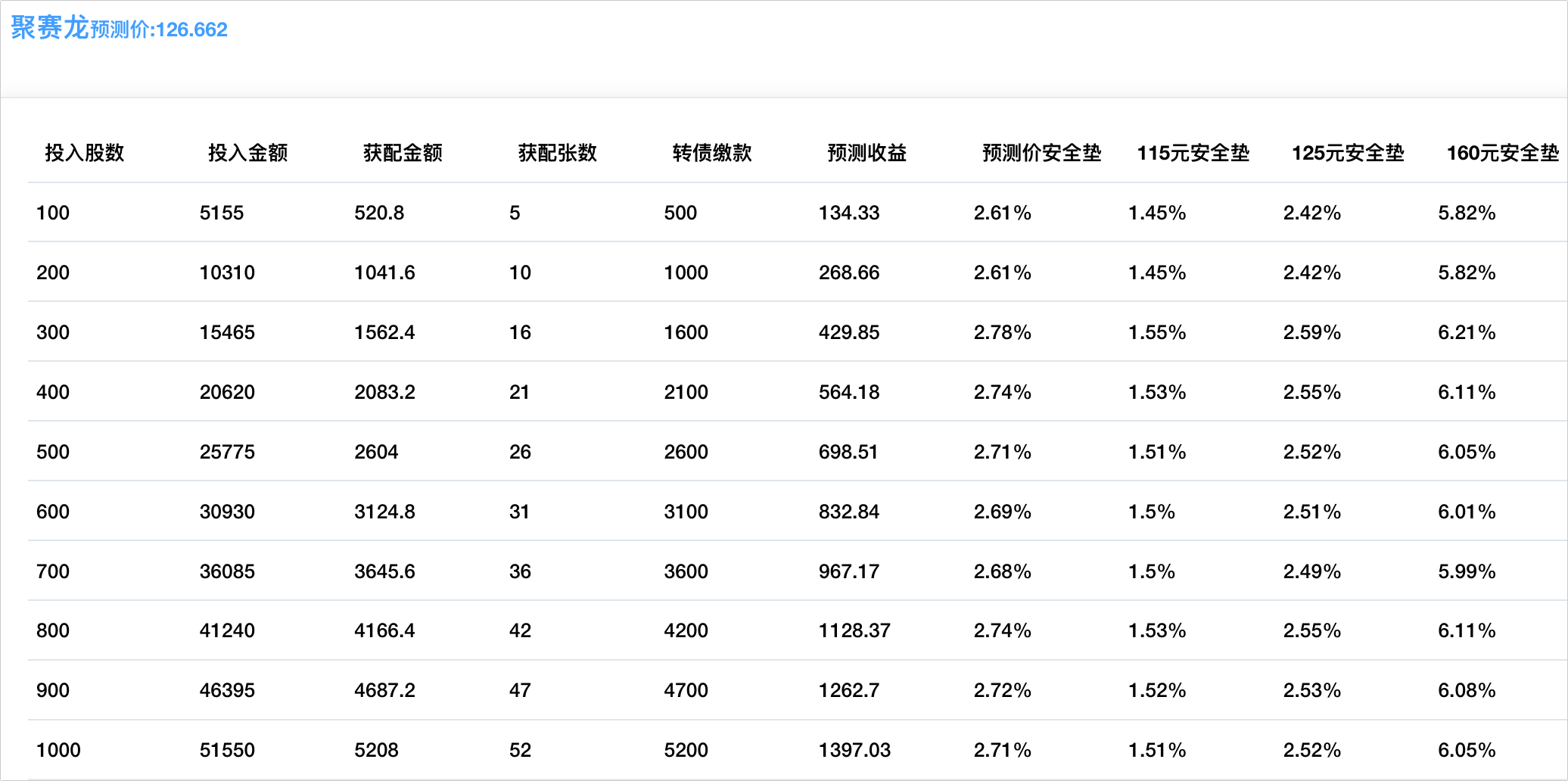The width and height of the screenshot is (1568, 781).
Task: Click the 6.21% safety cushion cell
Action: click(x=1467, y=332)
